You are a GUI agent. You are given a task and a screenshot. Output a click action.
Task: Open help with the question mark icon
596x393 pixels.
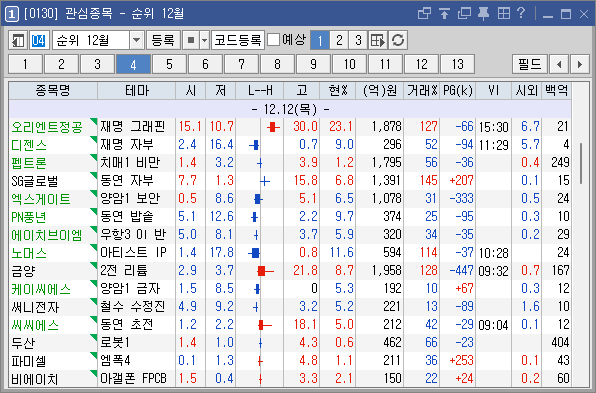coord(521,14)
